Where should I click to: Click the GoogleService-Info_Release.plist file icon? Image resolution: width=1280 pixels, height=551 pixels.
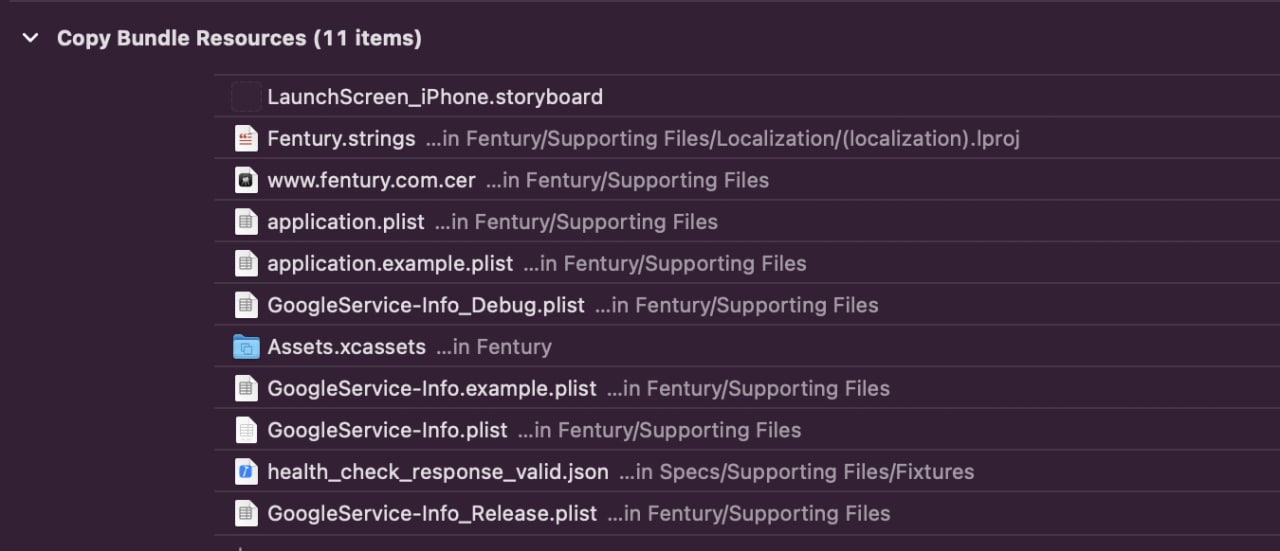tap(246, 514)
